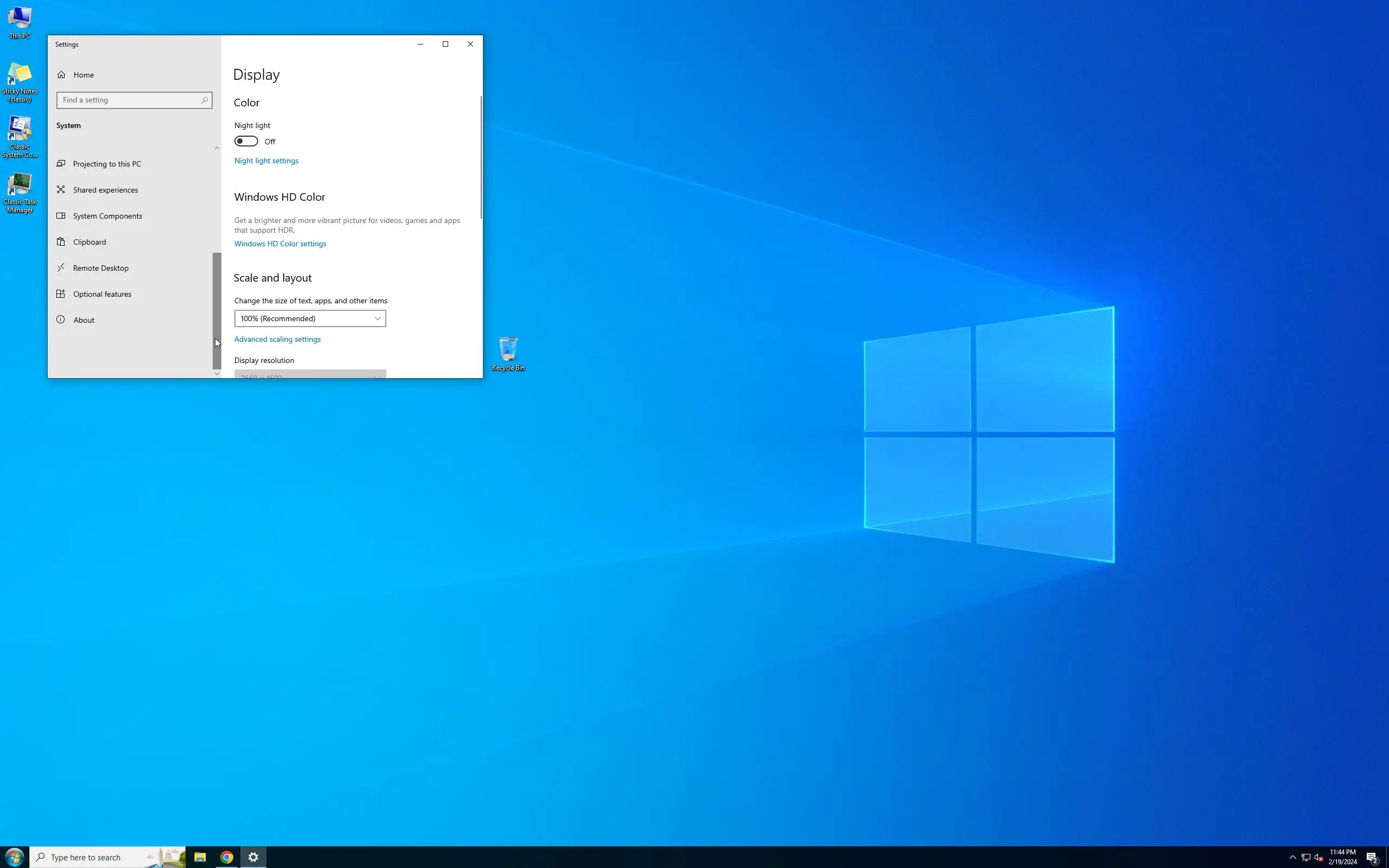Open Remote Desktop settings
This screenshot has height=868, width=1389.
pyautogui.click(x=100, y=268)
